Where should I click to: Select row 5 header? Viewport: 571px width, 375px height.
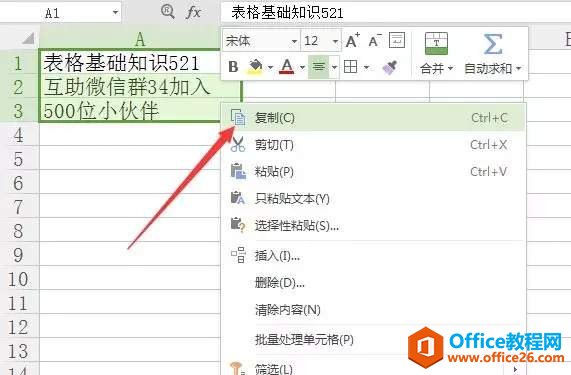tap(19, 159)
